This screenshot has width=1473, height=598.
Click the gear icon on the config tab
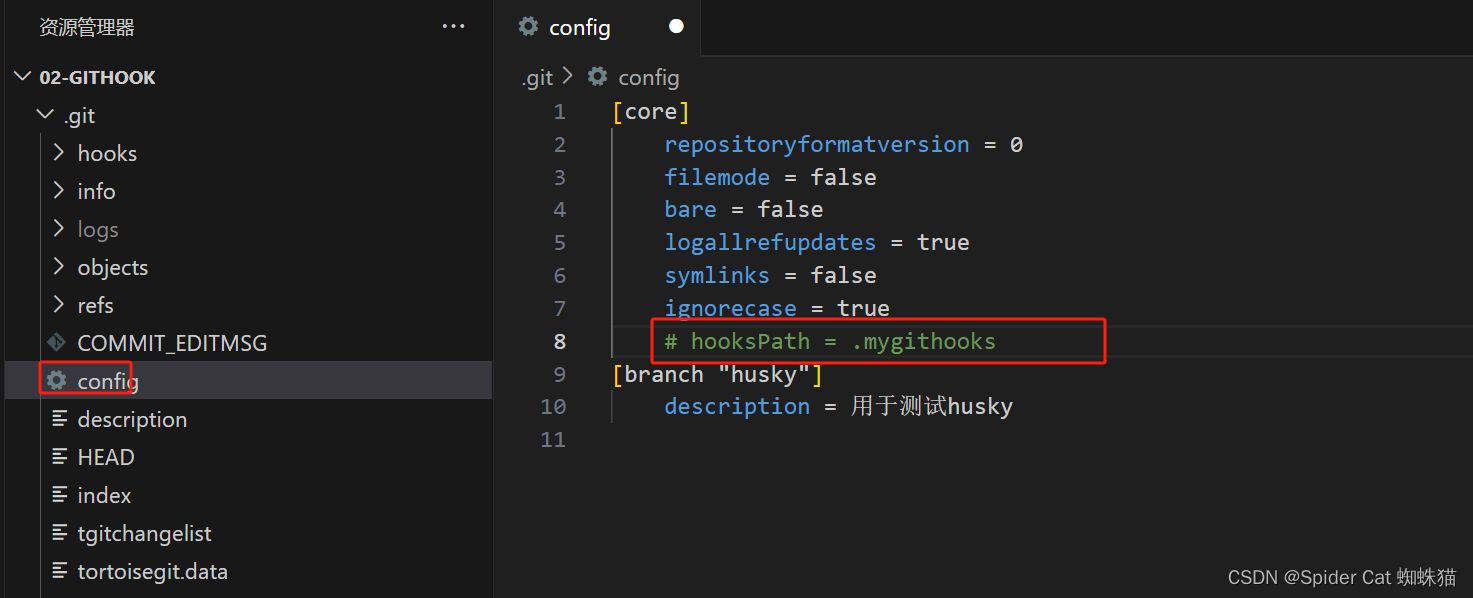click(x=528, y=27)
